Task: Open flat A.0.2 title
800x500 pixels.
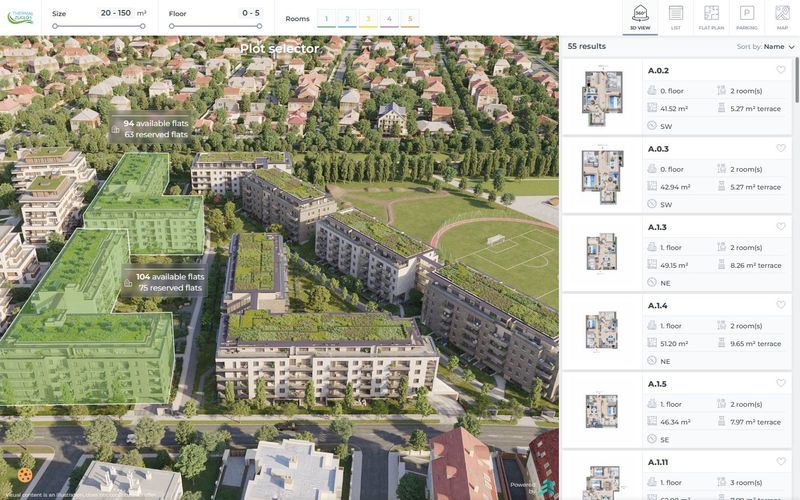Action: pos(658,70)
